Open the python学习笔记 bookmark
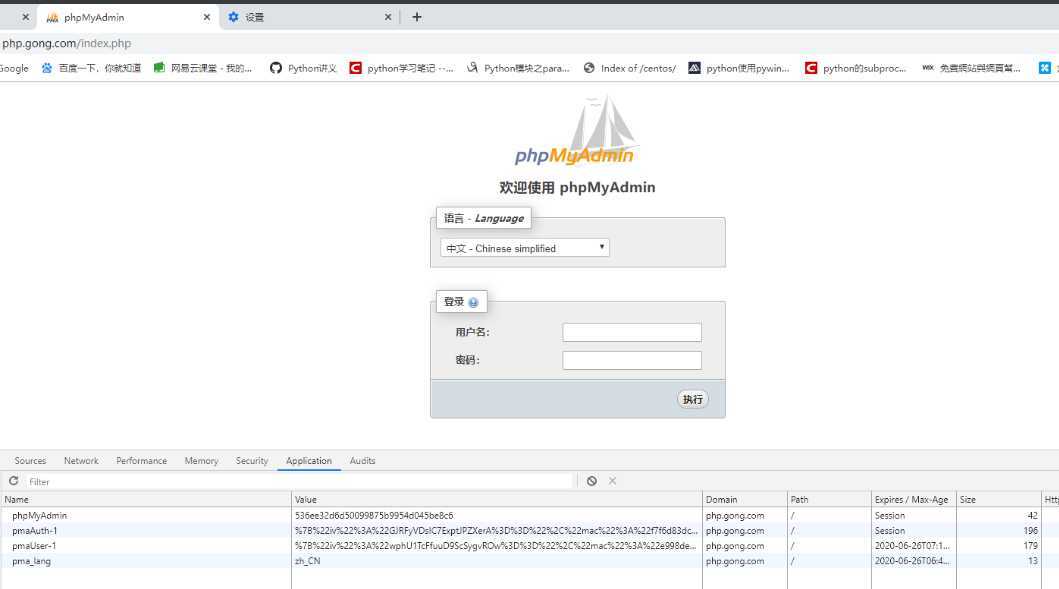The height and width of the screenshot is (589, 1059). pos(401,68)
